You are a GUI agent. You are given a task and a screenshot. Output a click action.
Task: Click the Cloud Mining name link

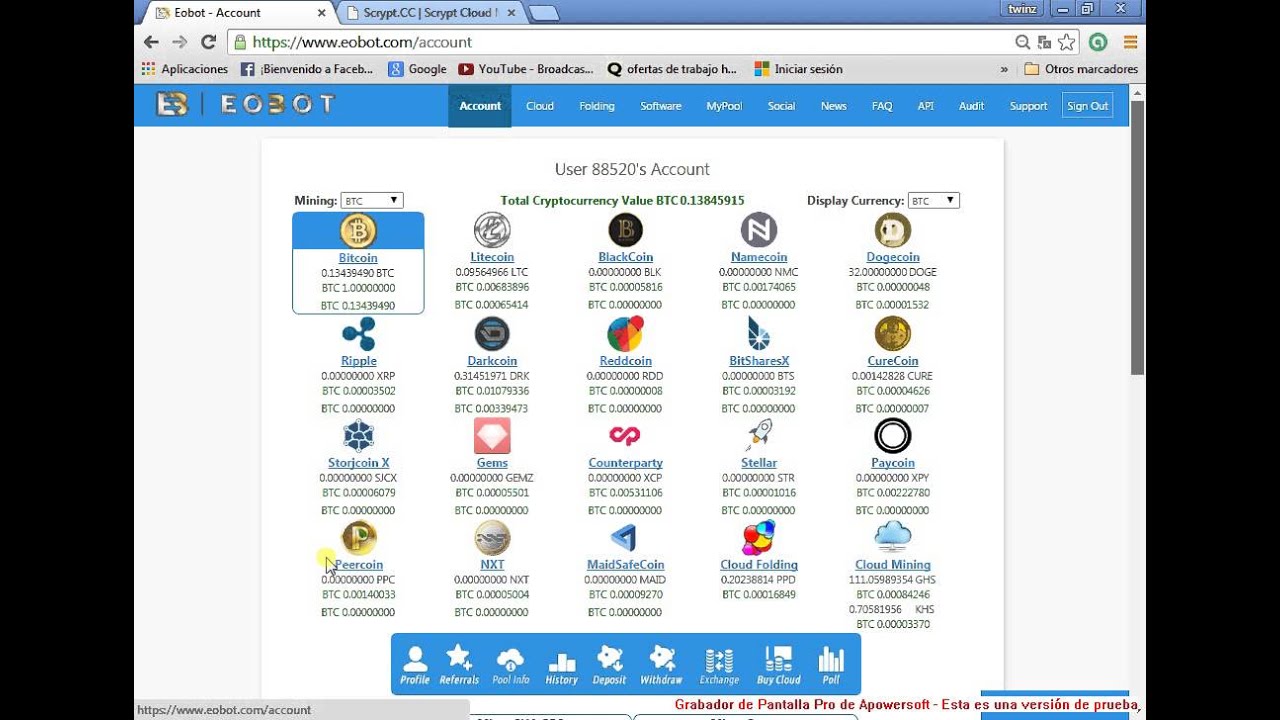click(893, 565)
